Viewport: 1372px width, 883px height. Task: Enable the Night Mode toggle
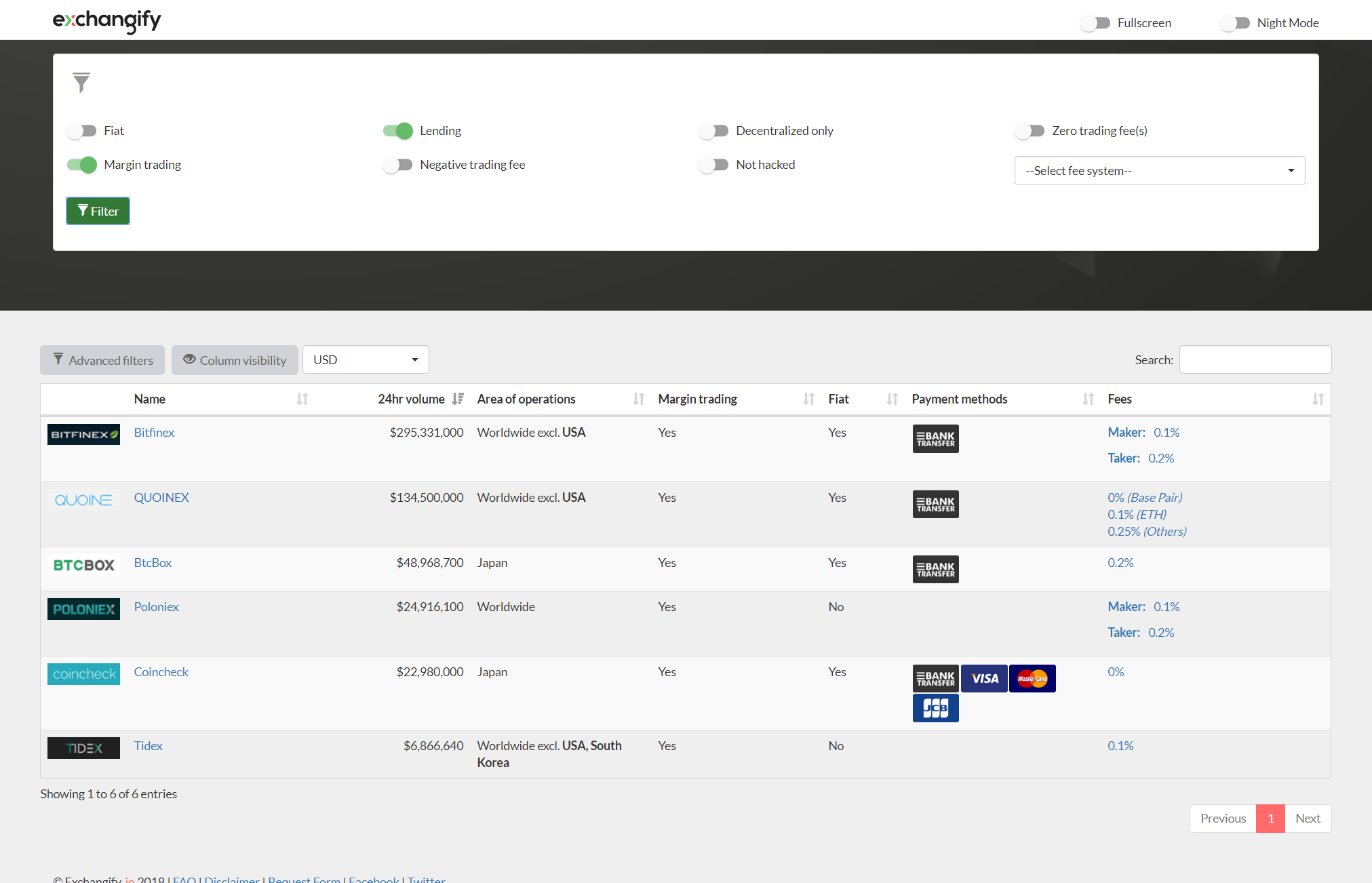(x=1236, y=23)
